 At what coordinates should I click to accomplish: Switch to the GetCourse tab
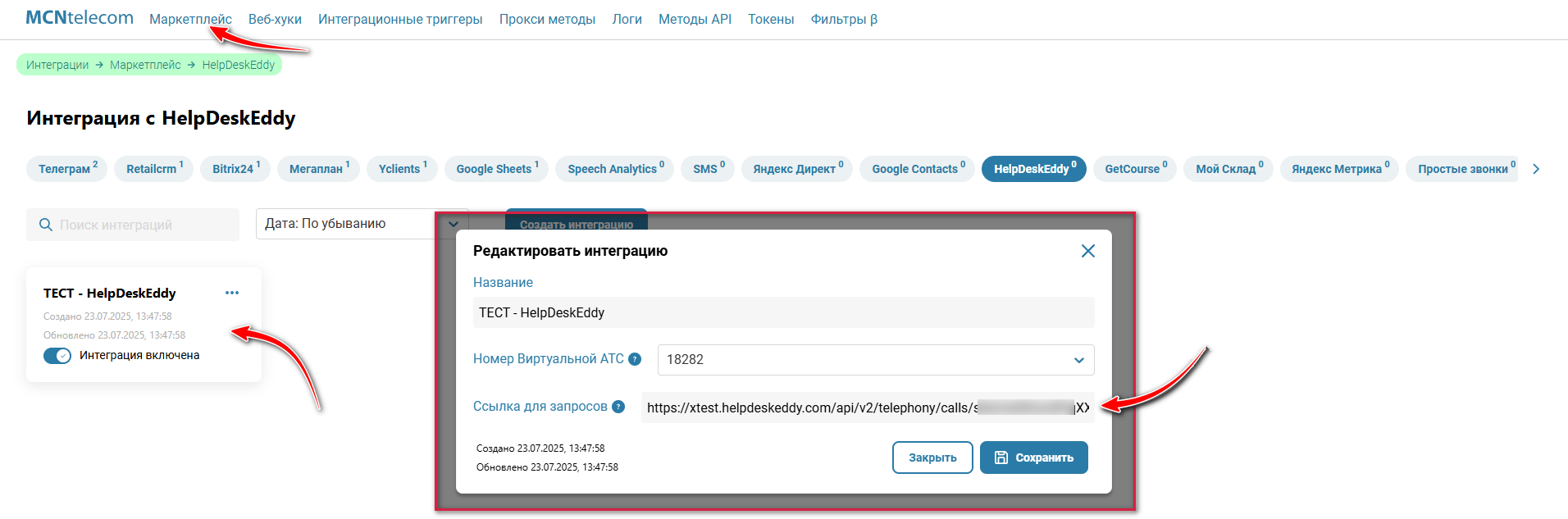click(1135, 168)
